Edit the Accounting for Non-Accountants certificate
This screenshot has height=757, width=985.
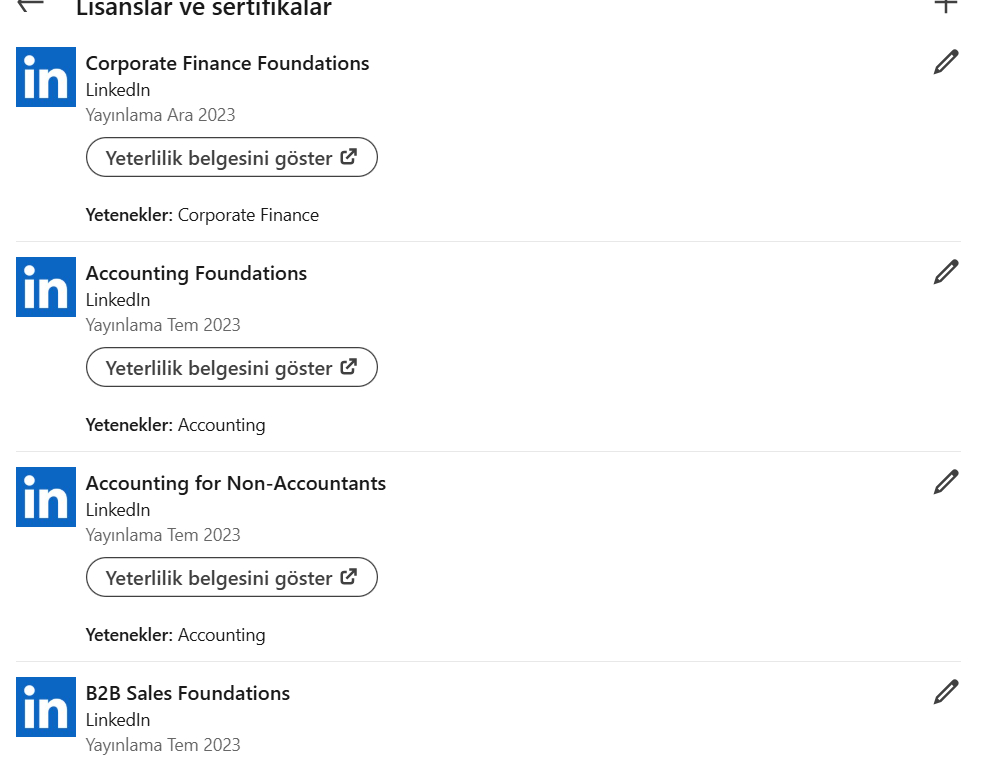[945, 482]
